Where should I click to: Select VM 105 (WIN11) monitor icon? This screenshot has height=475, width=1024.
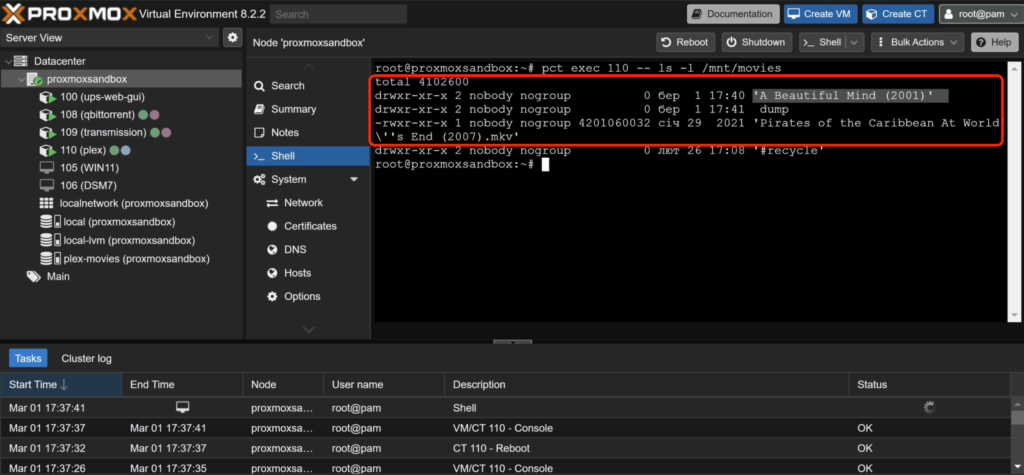click(46, 168)
